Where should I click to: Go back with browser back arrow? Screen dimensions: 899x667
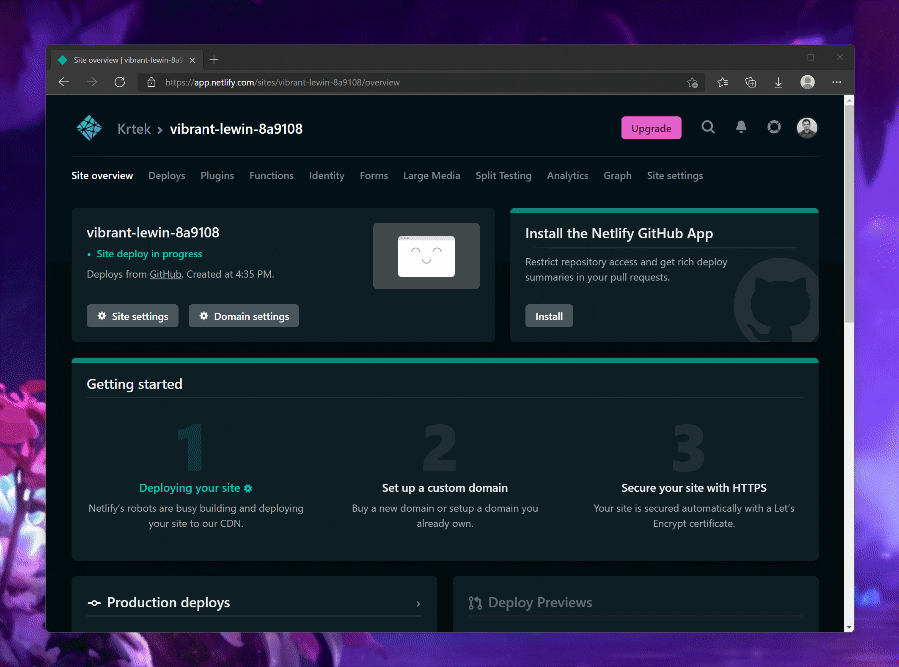64,82
